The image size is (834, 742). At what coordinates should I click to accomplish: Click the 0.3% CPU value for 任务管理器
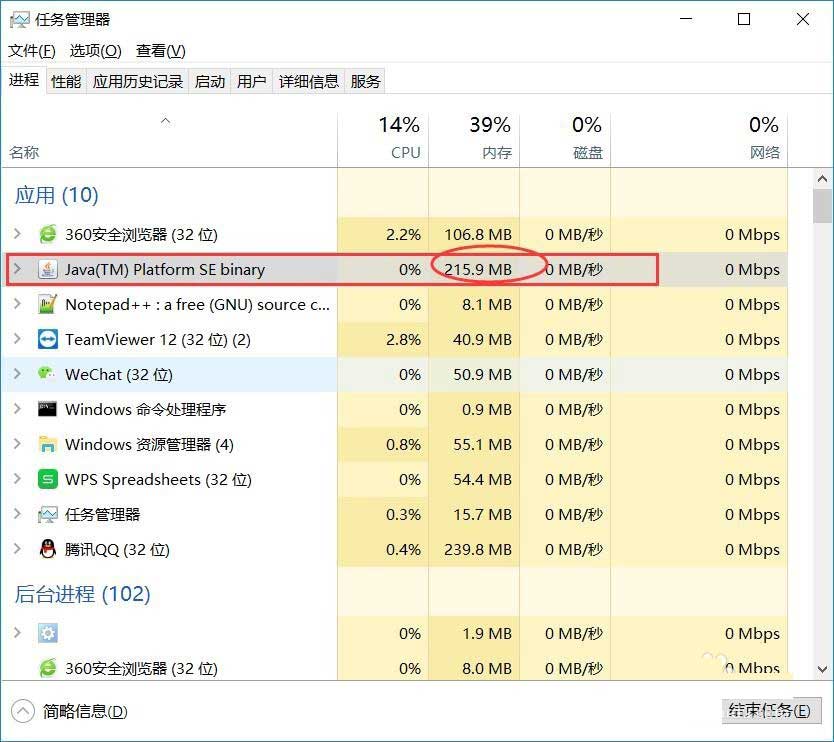(x=403, y=514)
